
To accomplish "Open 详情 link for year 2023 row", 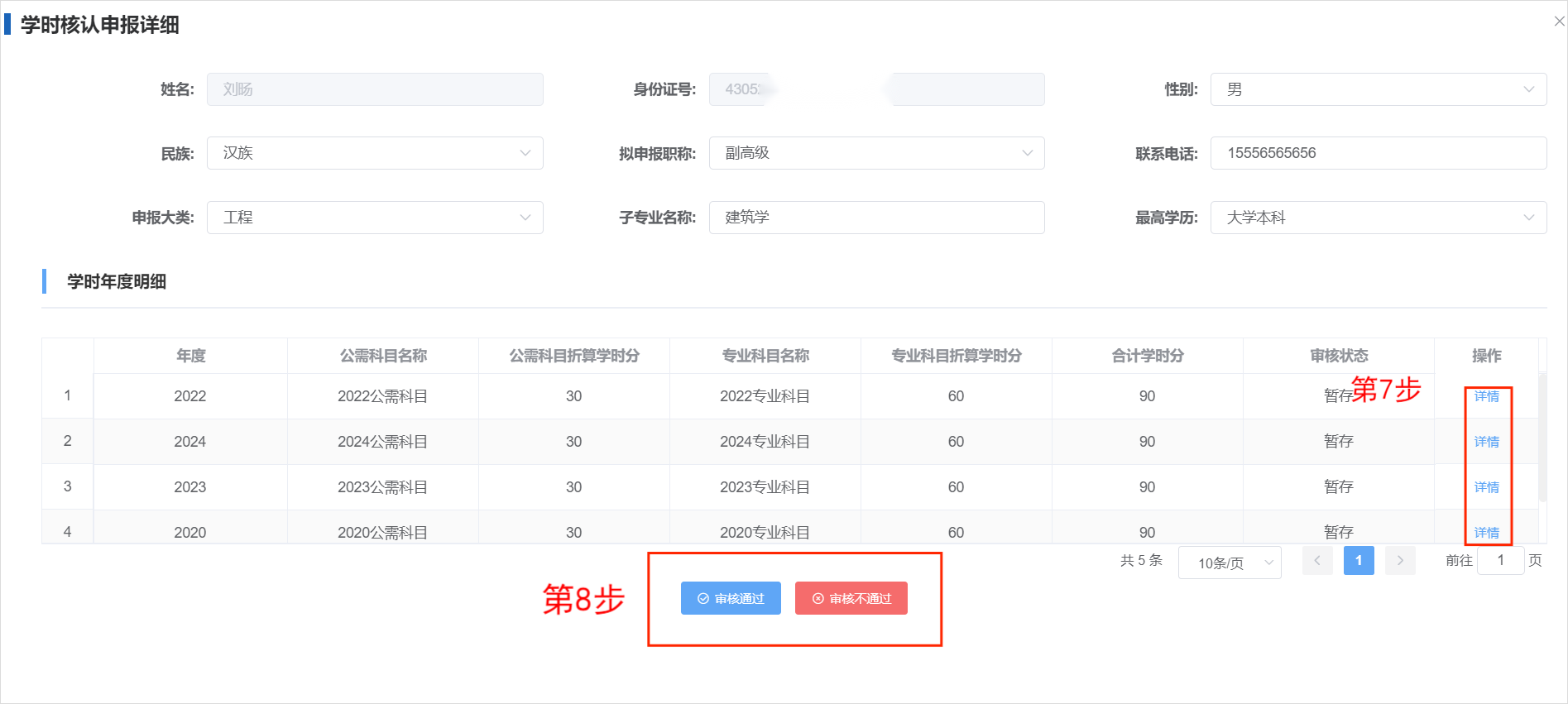I will [x=1486, y=487].
